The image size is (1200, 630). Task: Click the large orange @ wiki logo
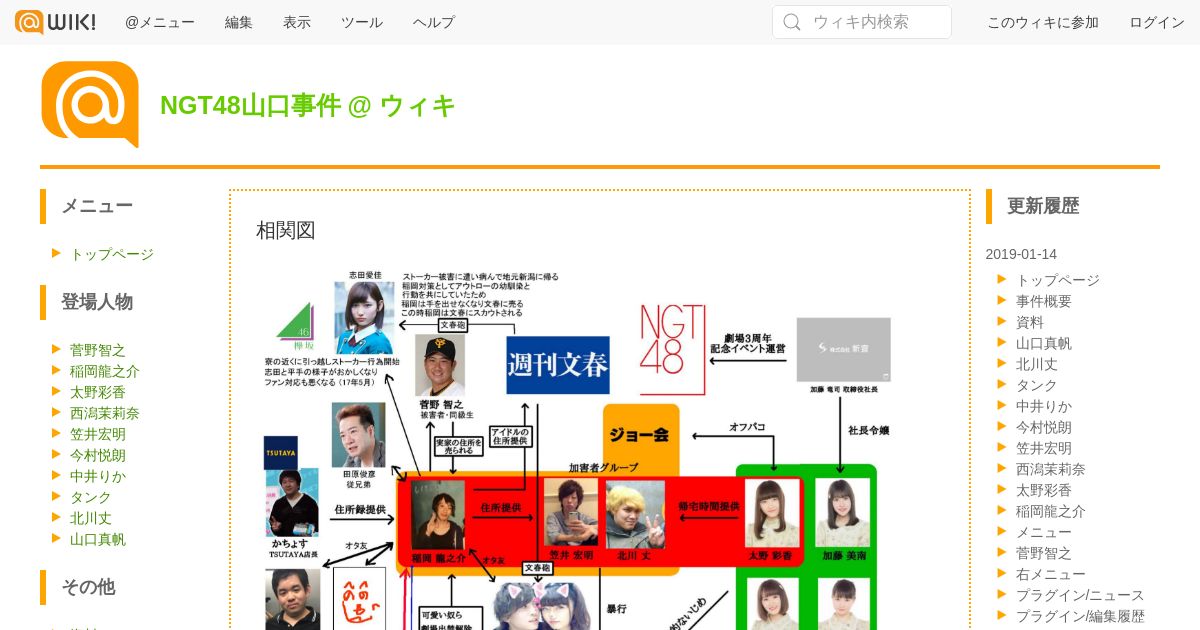coord(90,104)
